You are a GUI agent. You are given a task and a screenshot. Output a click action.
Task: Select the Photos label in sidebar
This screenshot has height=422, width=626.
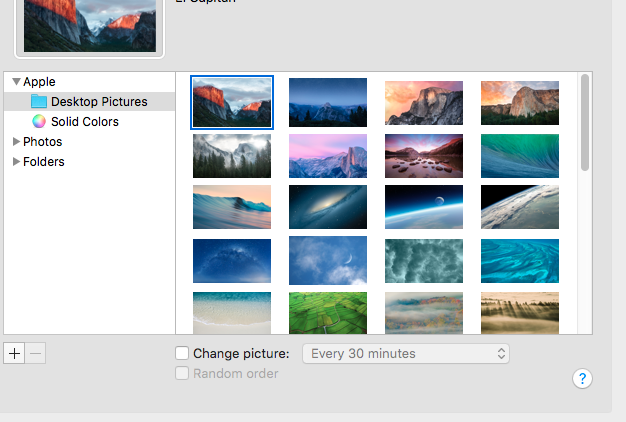(43, 142)
